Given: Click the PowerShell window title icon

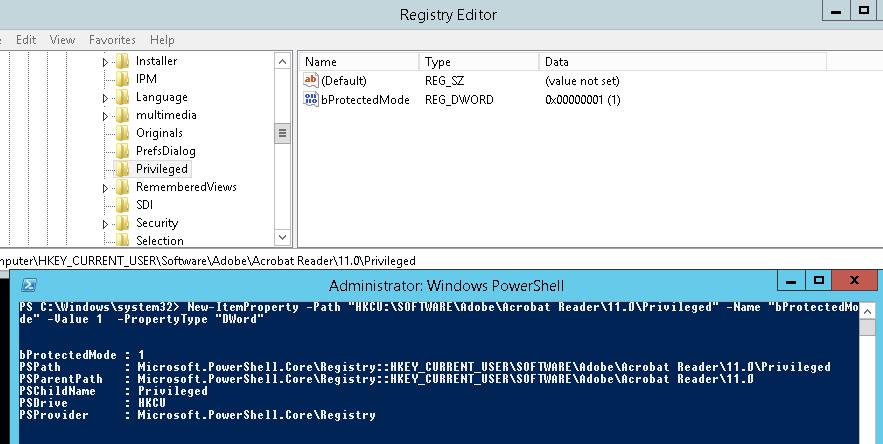Looking at the screenshot, I should pyautogui.click(x=29, y=284).
